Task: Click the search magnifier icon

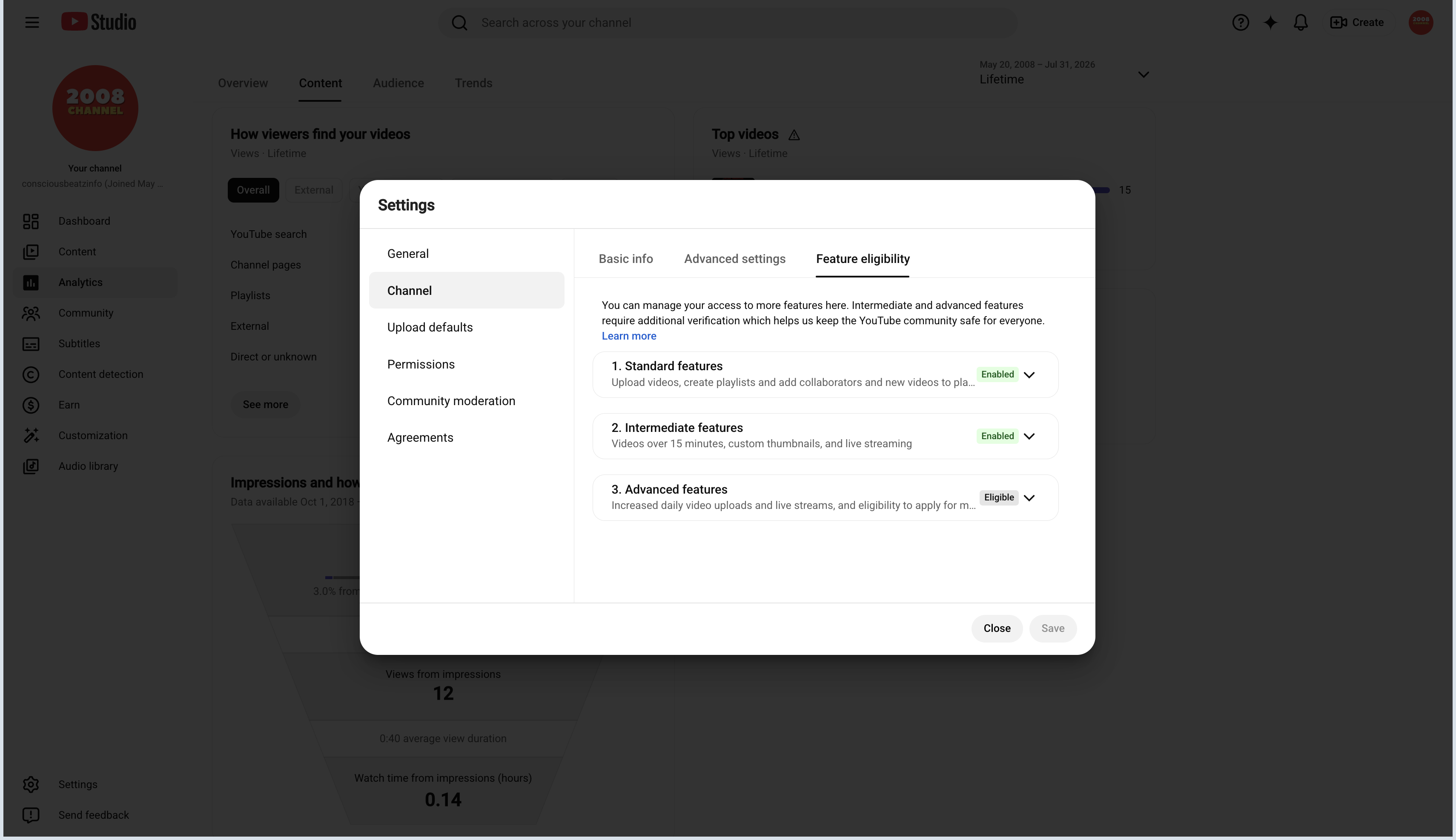Action: pyautogui.click(x=459, y=23)
